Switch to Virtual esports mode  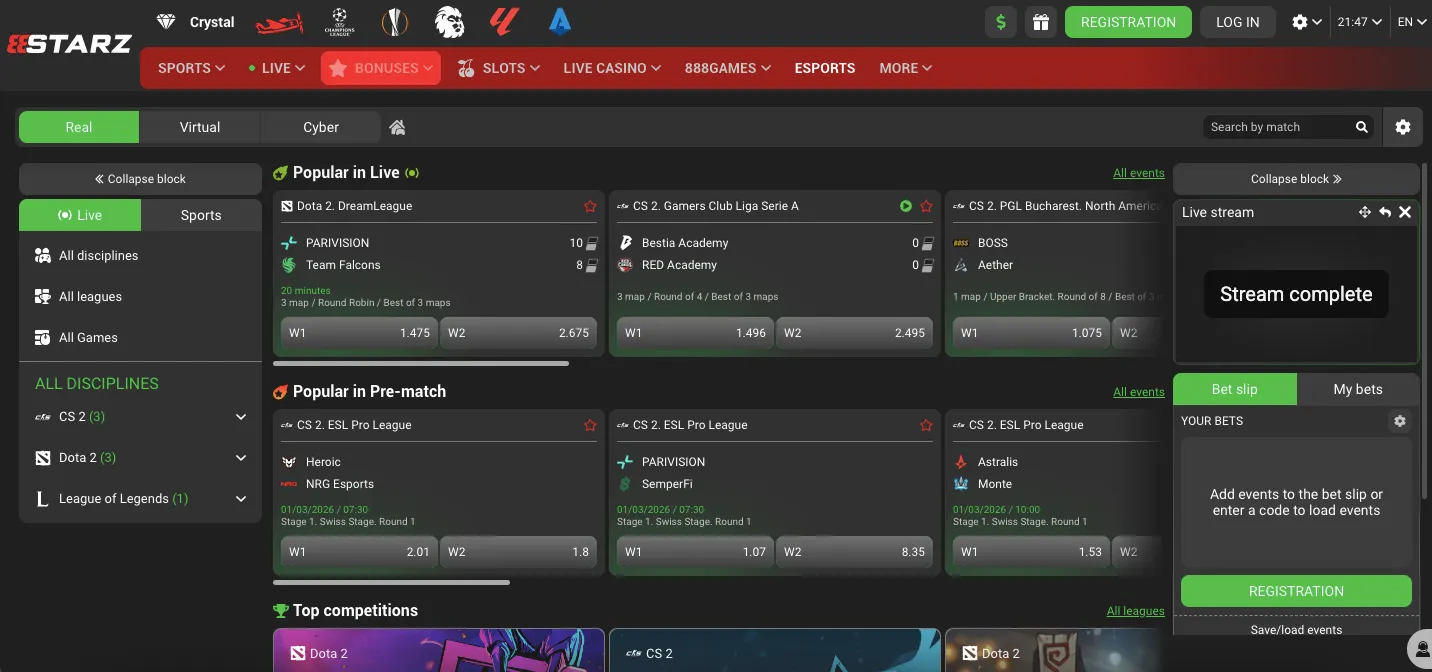pyautogui.click(x=200, y=127)
